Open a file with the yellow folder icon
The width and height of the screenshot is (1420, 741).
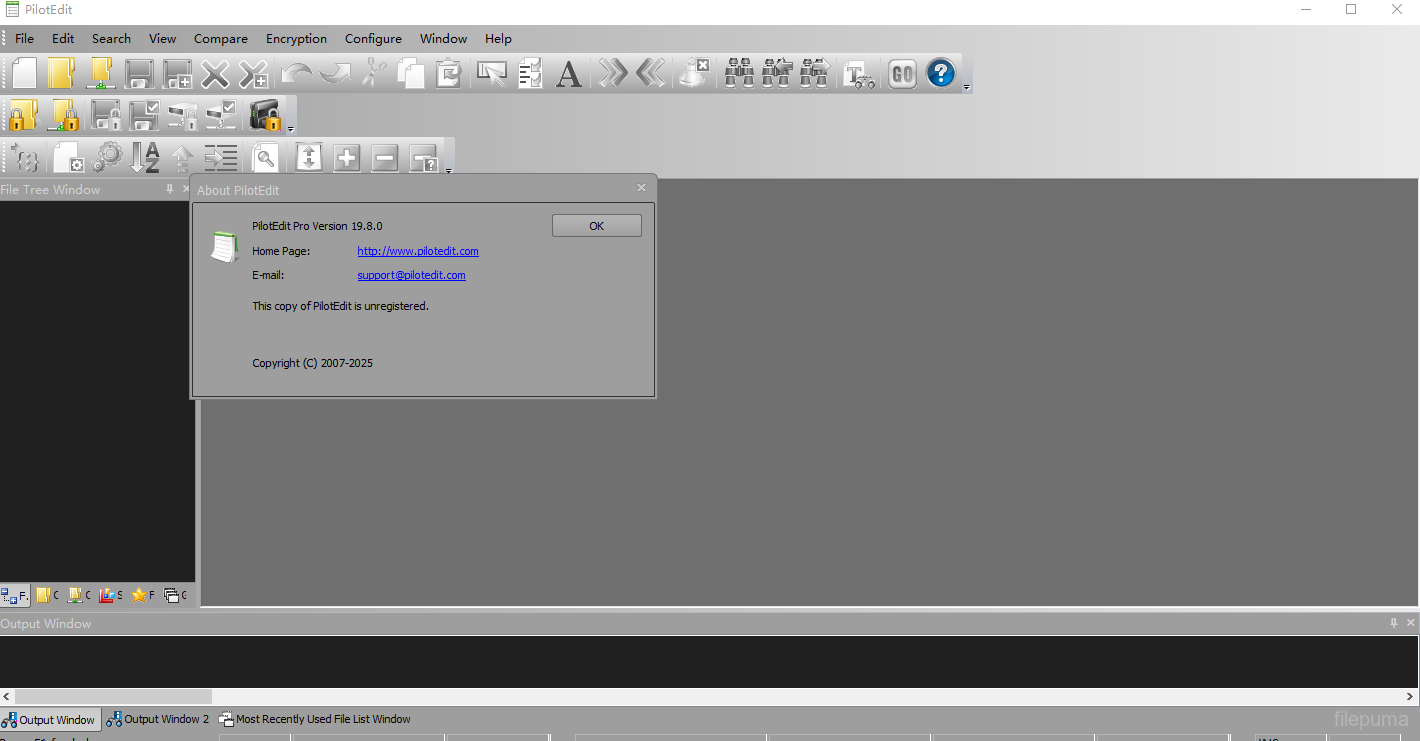(x=62, y=73)
